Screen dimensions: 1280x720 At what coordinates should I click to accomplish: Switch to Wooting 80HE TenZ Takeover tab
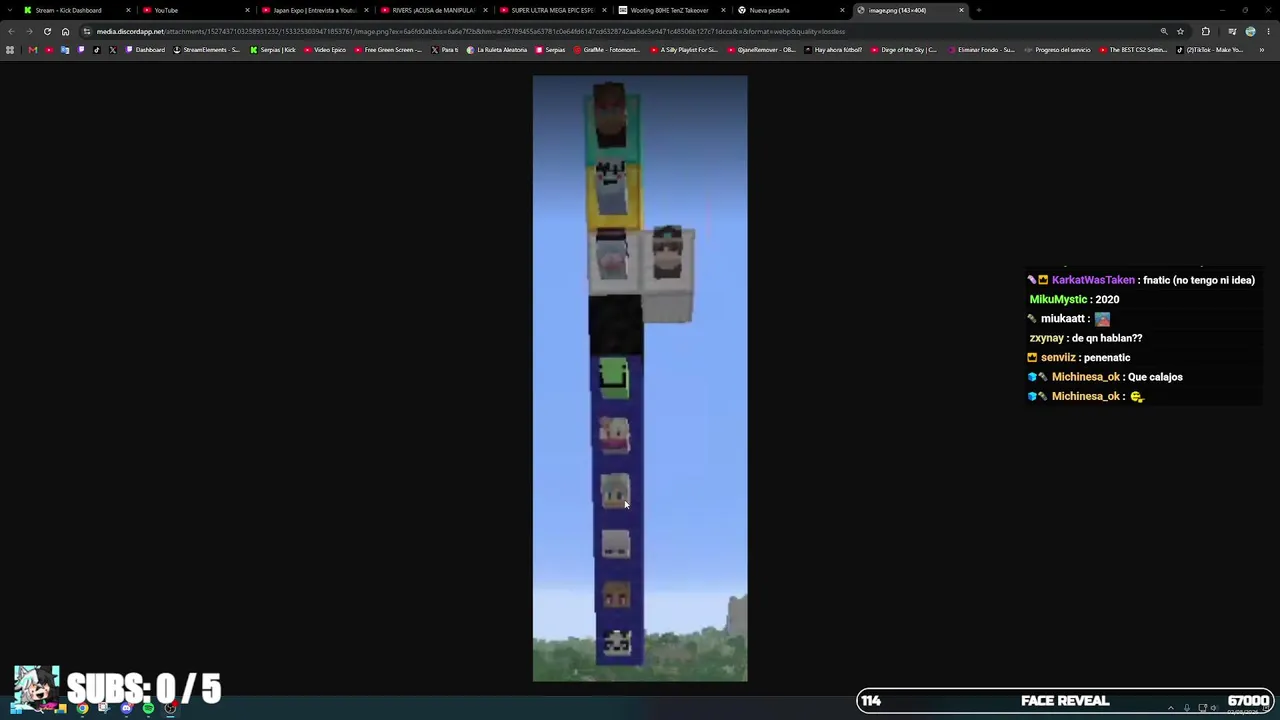(x=672, y=10)
